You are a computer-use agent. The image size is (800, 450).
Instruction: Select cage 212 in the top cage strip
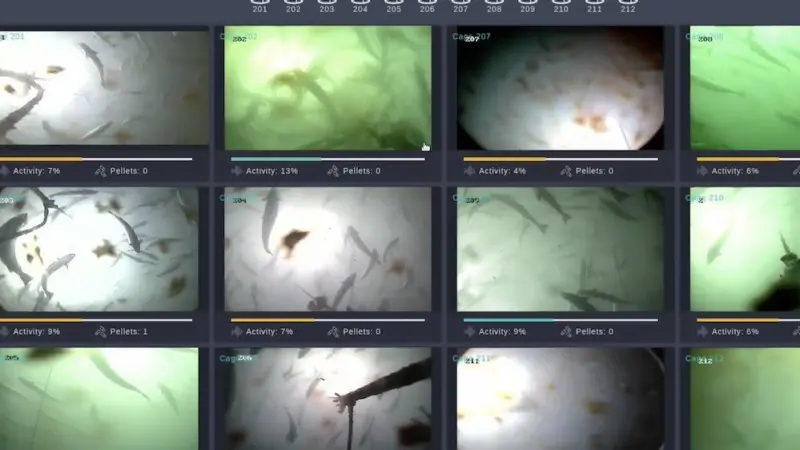point(628,6)
